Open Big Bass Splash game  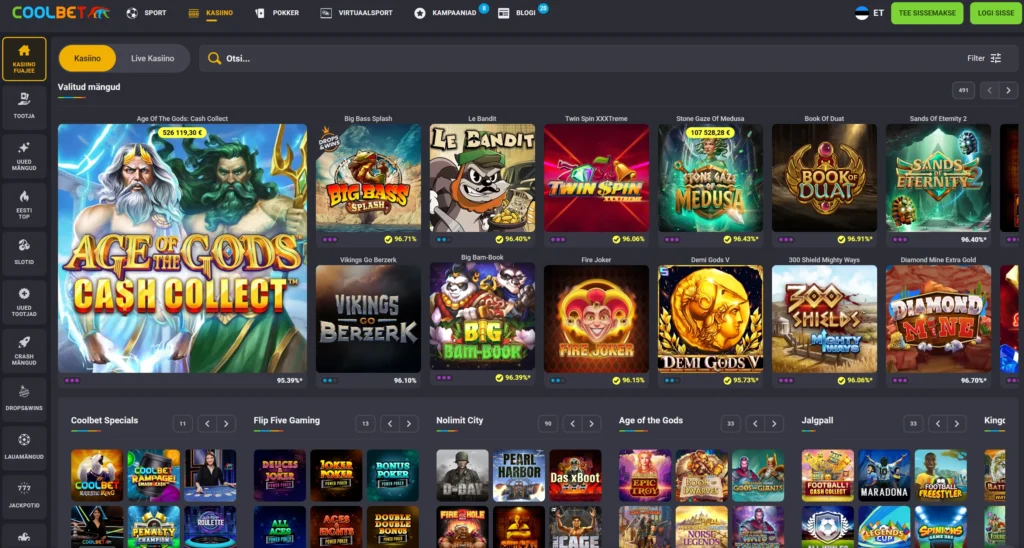[x=368, y=178]
